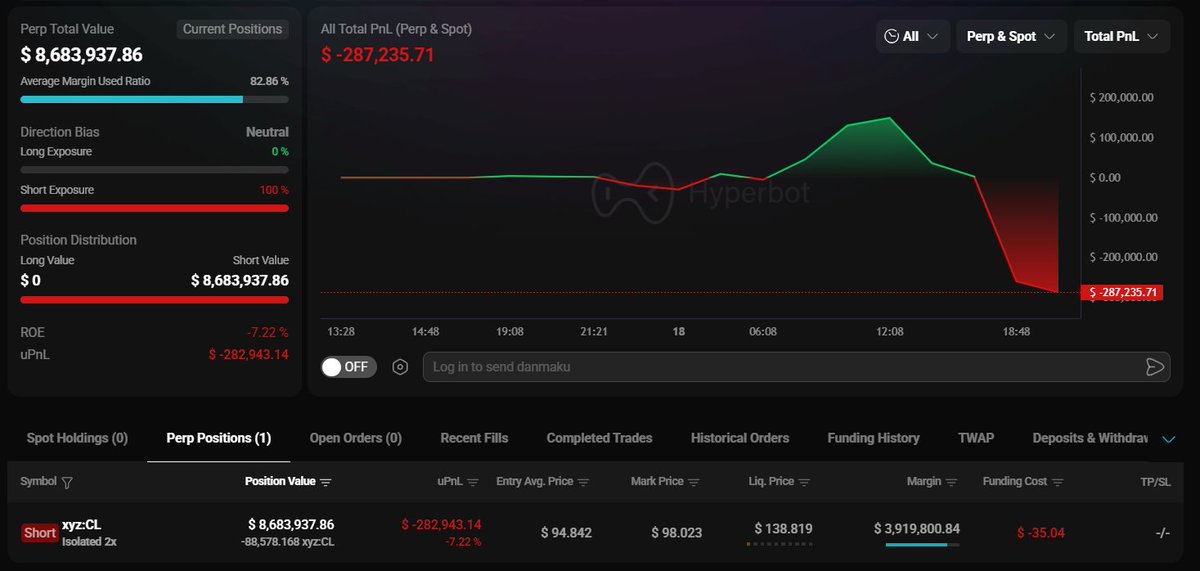Sort by Liq. Price icon

pyautogui.click(x=804, y=482)
